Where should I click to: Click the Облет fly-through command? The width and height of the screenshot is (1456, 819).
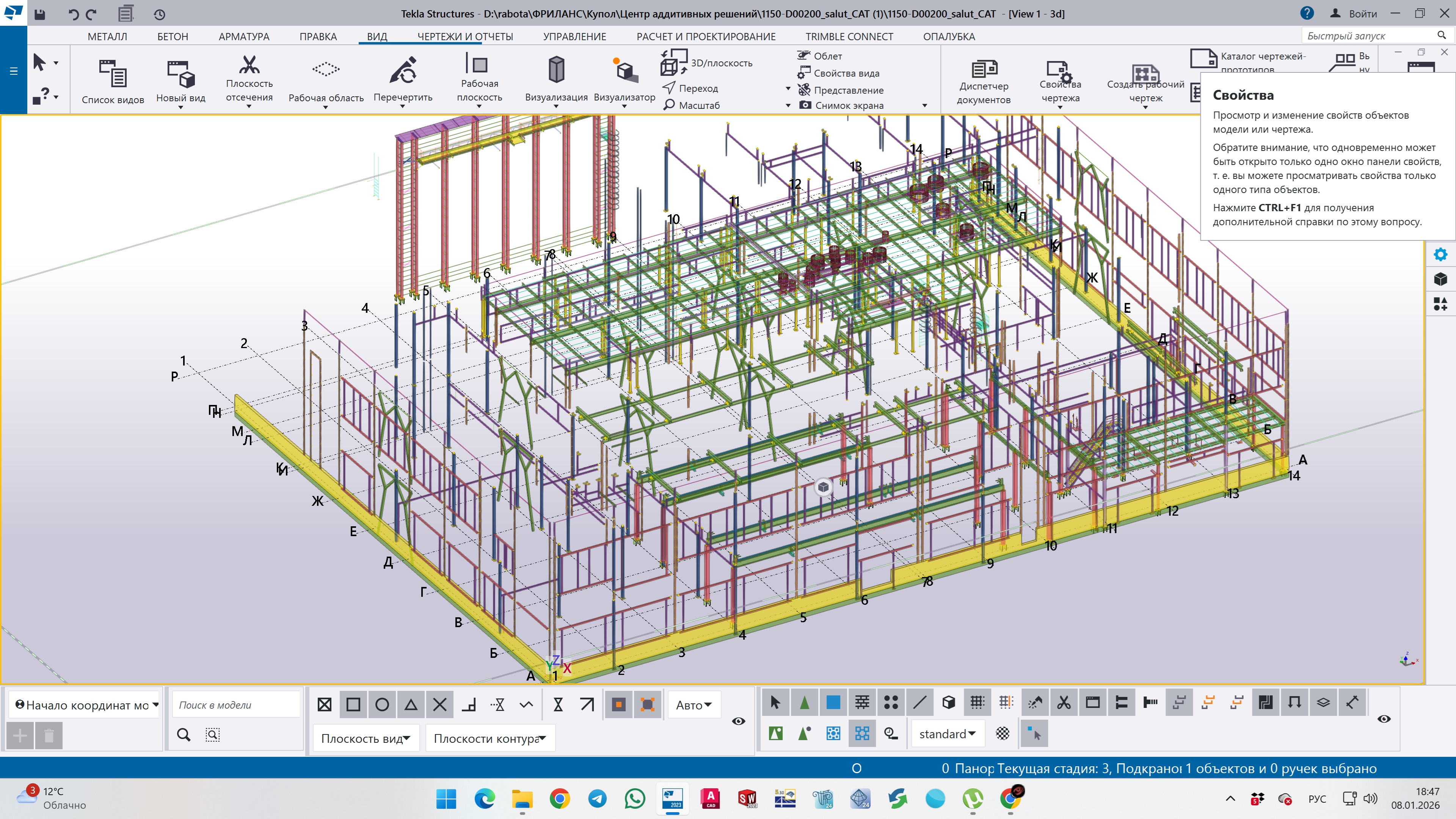pyautogui.click(x=819, y=56)
